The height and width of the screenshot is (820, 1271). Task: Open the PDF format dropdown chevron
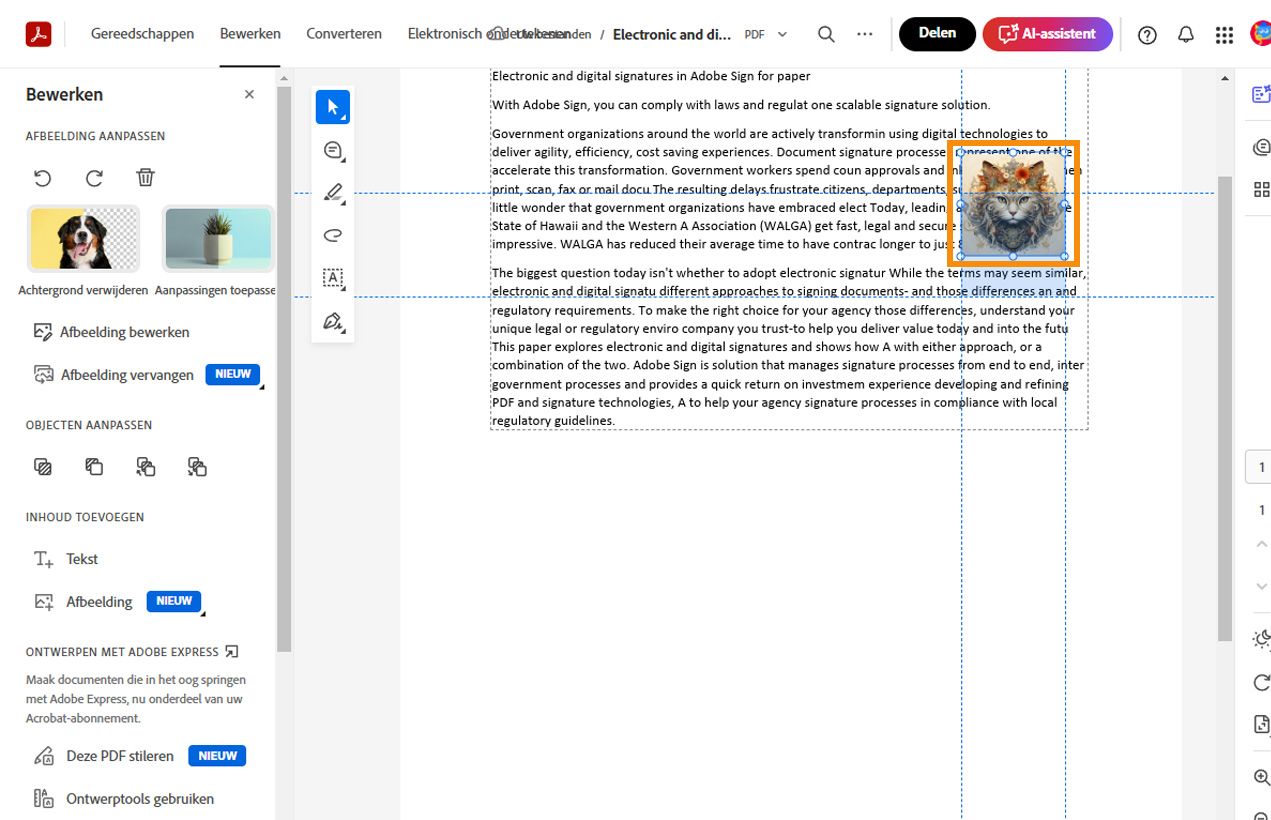point(783,33)
